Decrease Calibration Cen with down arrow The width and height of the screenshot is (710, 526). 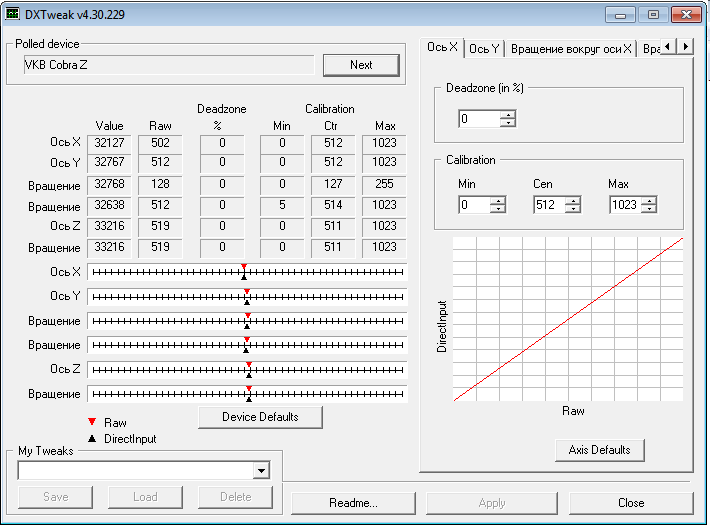573,209
